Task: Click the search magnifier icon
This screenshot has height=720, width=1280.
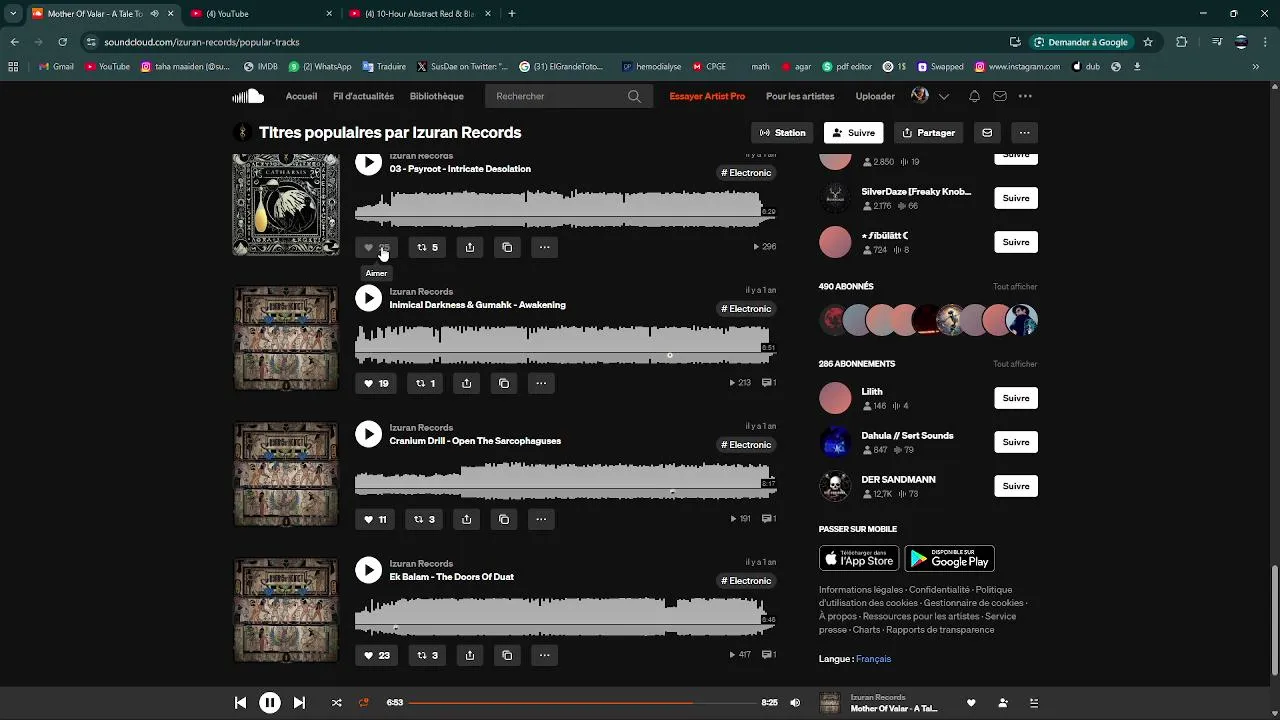Action: pos(634,96)
